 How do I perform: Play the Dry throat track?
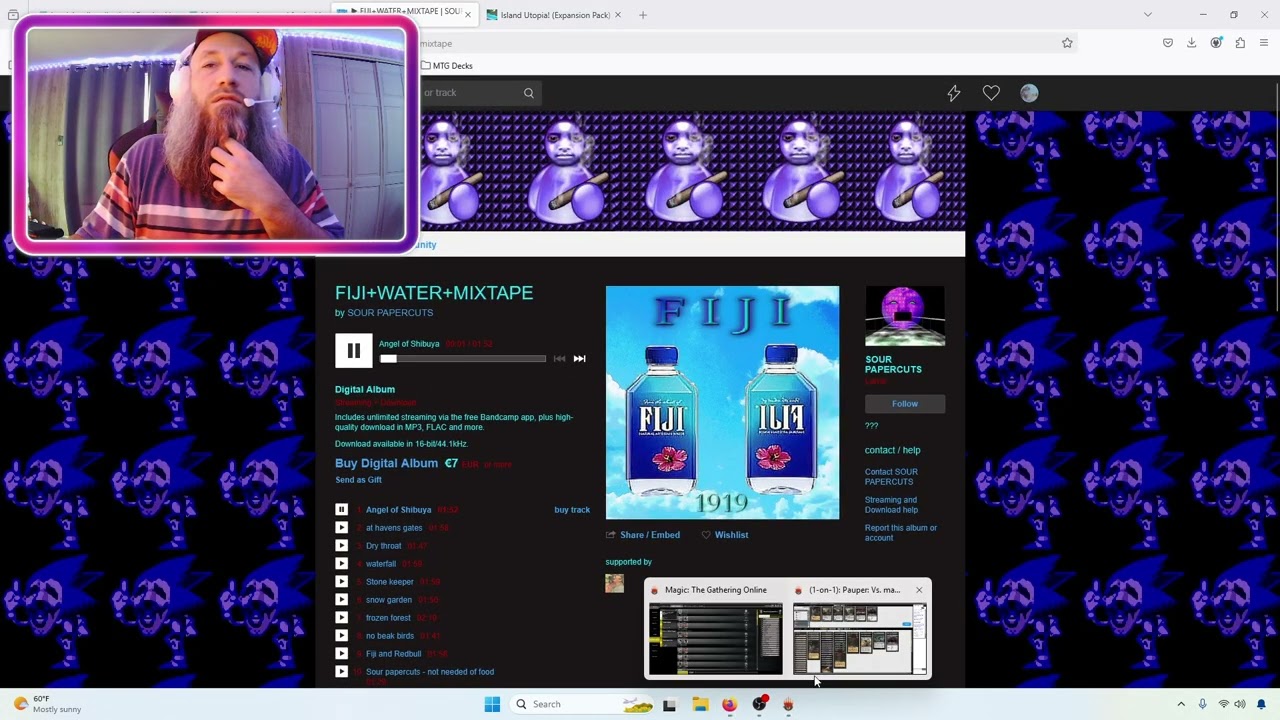(341, 546)
